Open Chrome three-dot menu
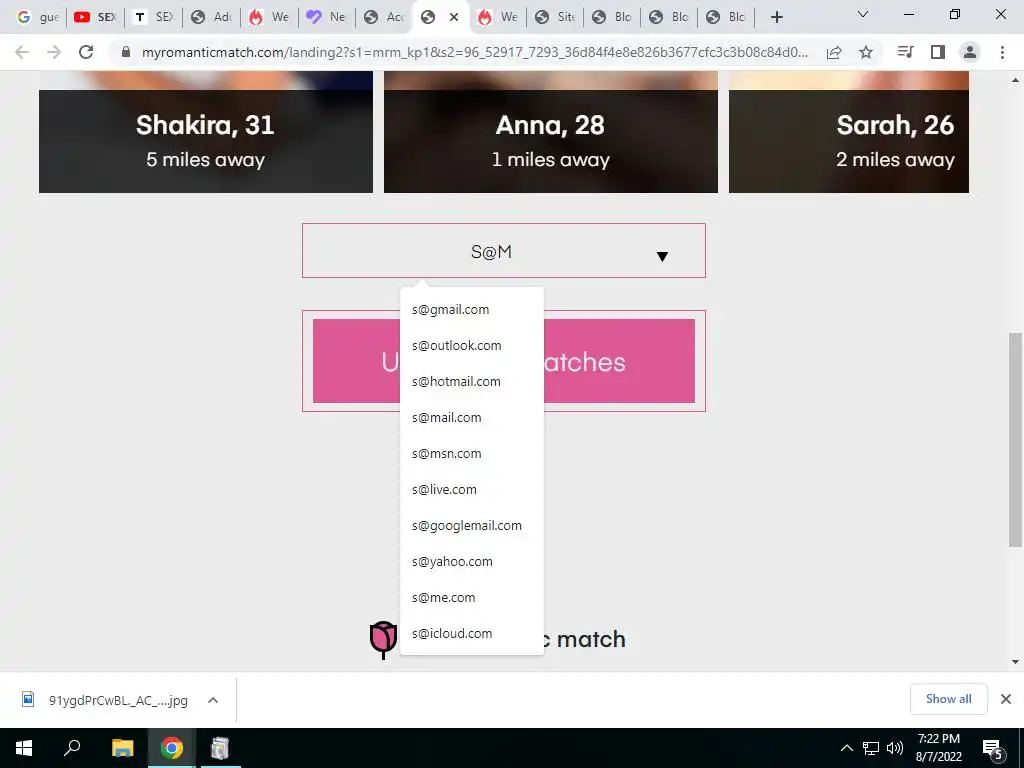This screenshot has height=768, width=1024. pyautogui.click(x=1002, y=52)
